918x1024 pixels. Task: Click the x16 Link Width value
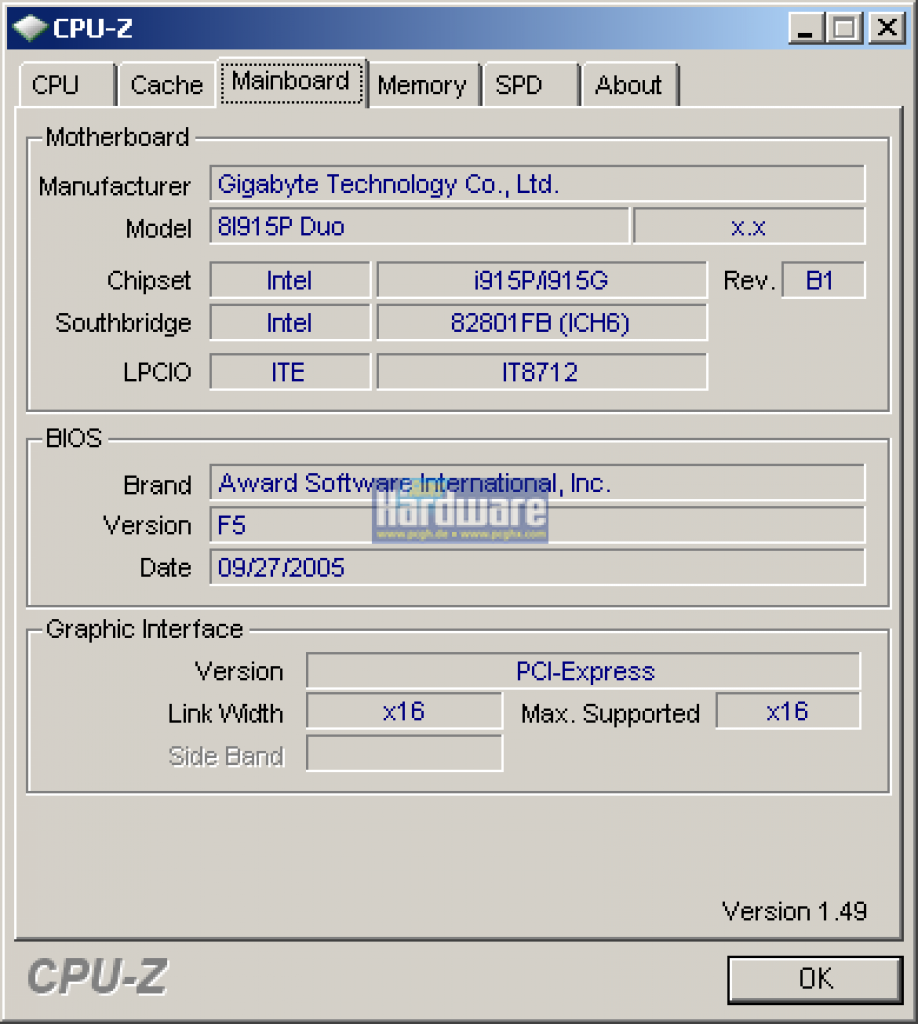pyautogui.click(x=404, y=711)
